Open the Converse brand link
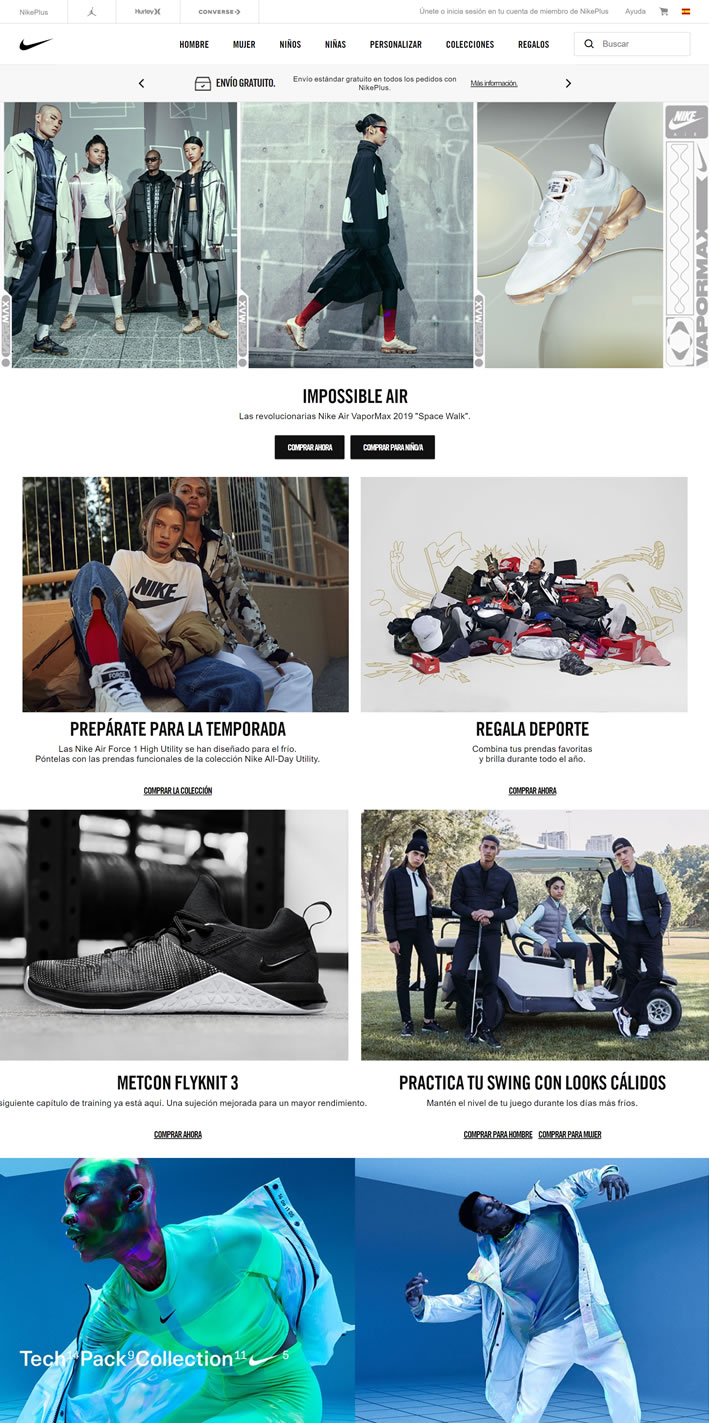The image size is (709, 1423). pyautogui.click(x=219, y=12)
